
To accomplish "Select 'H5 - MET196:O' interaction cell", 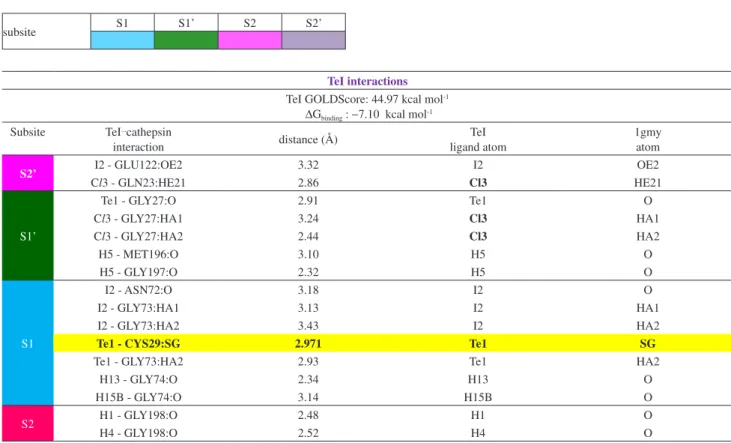I will tap(138, 254).
